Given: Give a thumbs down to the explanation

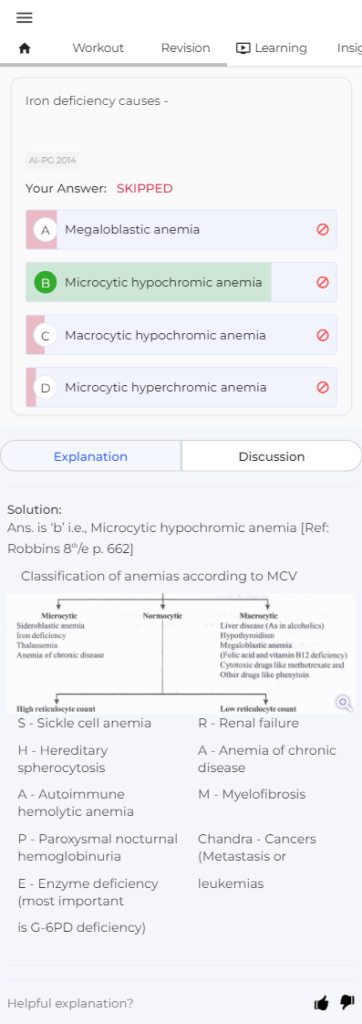Looking at the screenshot, I should tap(347, 1003).
